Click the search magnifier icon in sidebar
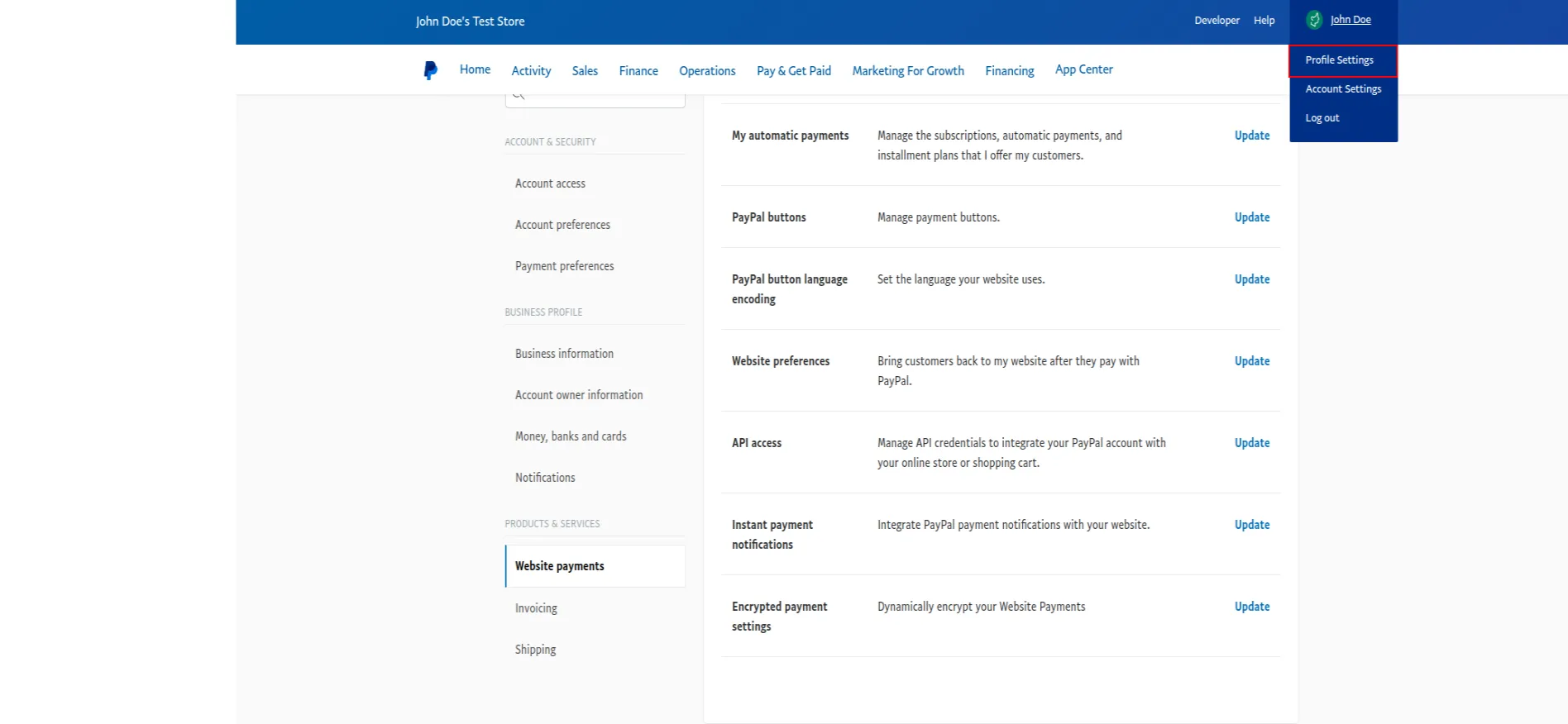This screenshot has height=724, width=1568. (519, 97)
